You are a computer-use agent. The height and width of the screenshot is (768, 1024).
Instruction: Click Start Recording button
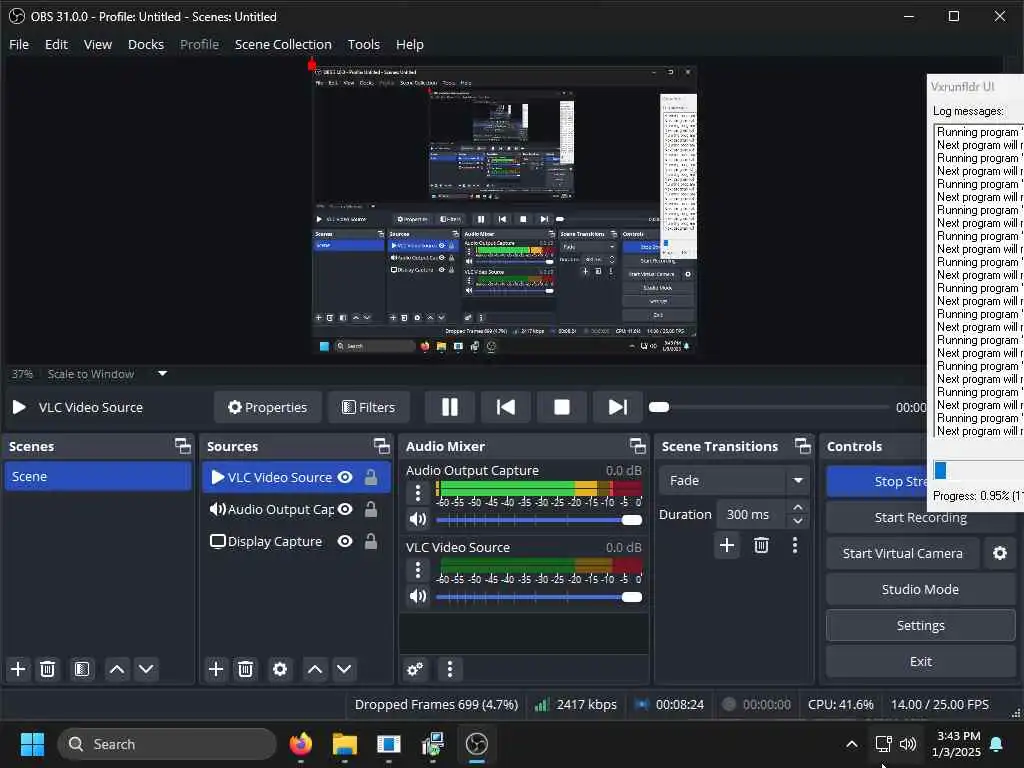(920, 517)
